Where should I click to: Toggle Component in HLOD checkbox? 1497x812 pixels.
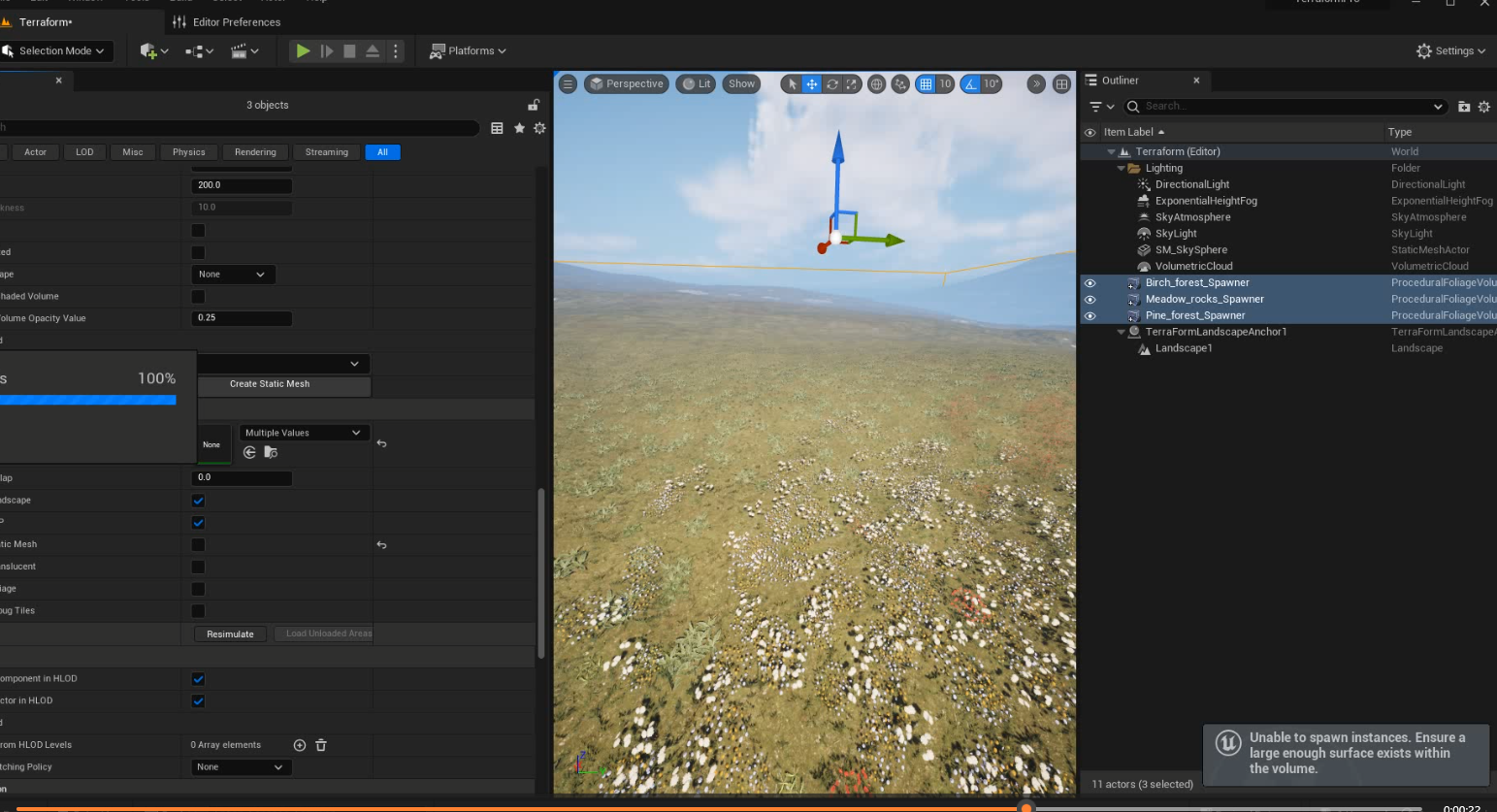[x=198, y=679]
